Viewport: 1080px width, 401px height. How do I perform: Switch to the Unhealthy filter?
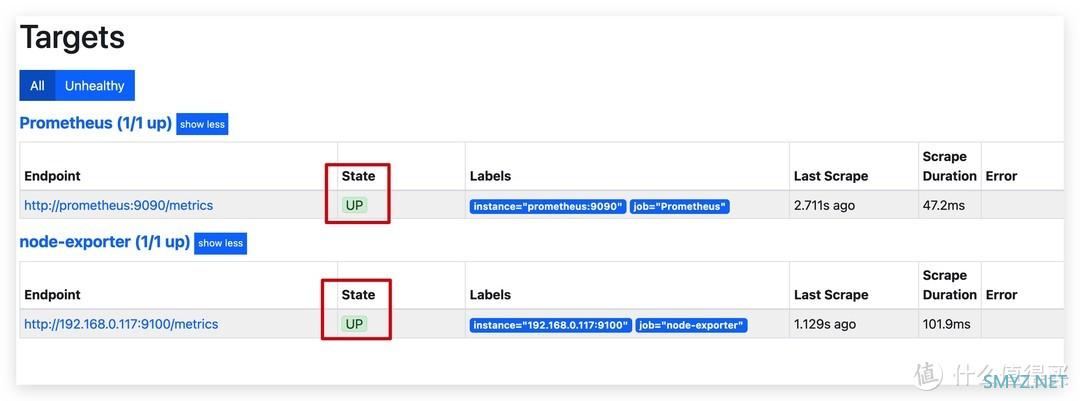[x=94, y=85]
